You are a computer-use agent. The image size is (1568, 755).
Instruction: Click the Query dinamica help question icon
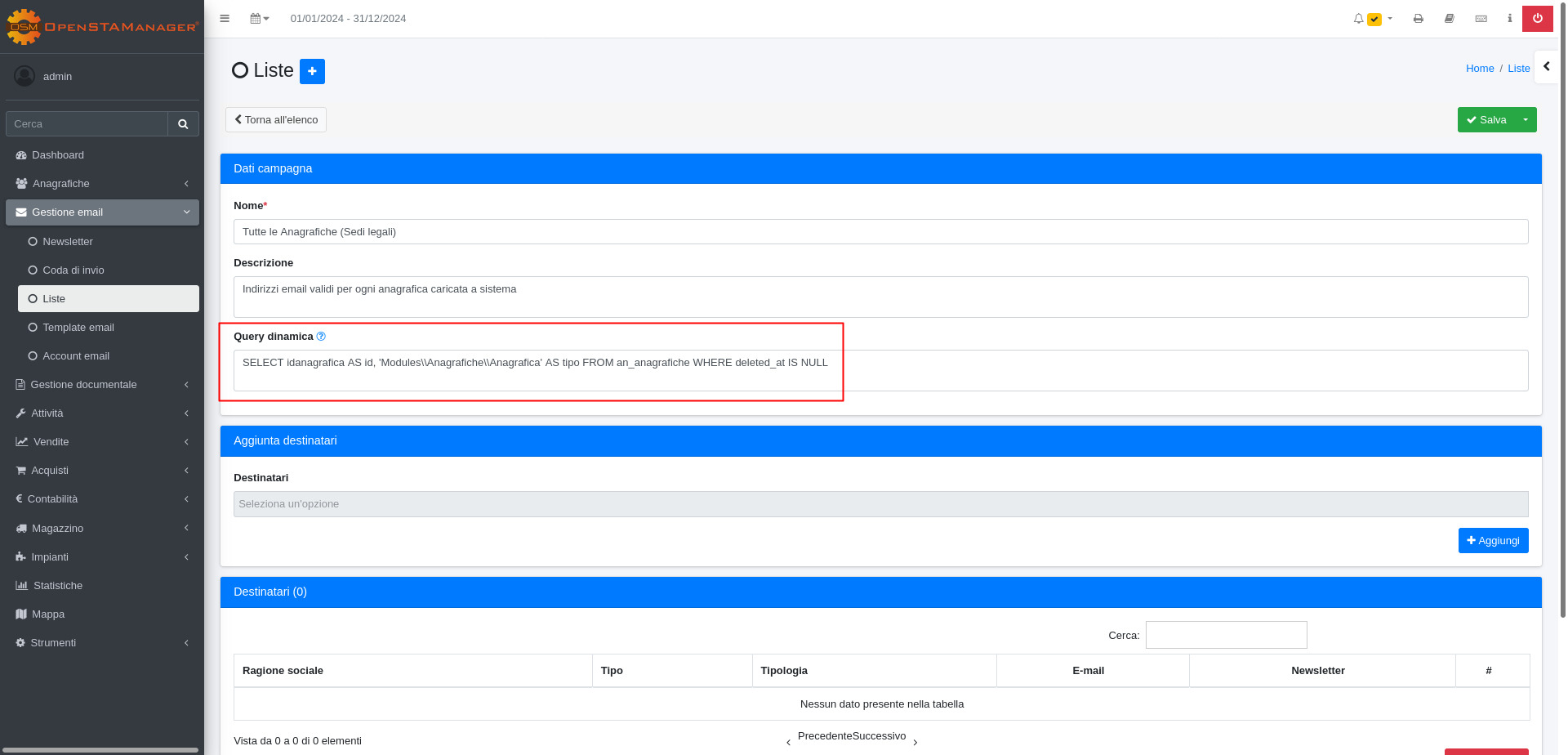[x=321, y=336]
